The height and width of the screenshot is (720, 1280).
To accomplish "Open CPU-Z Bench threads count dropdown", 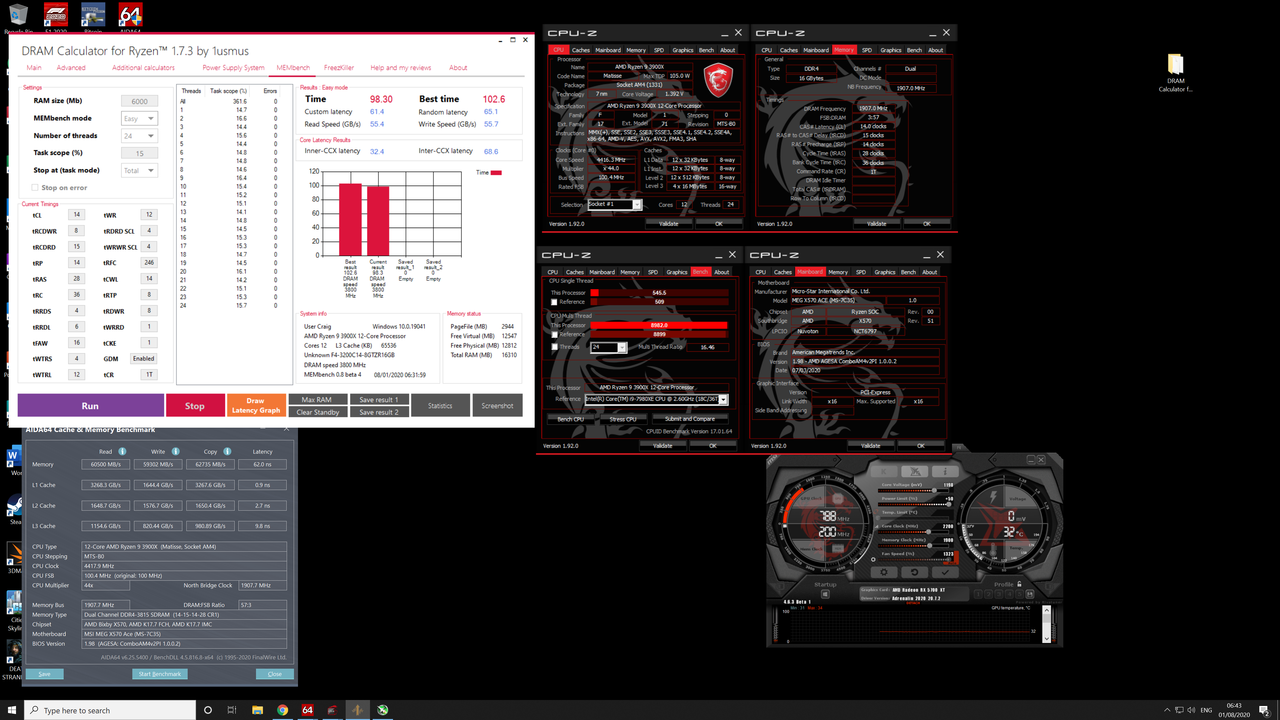I will pyautogui.click(x=609, y=347).
